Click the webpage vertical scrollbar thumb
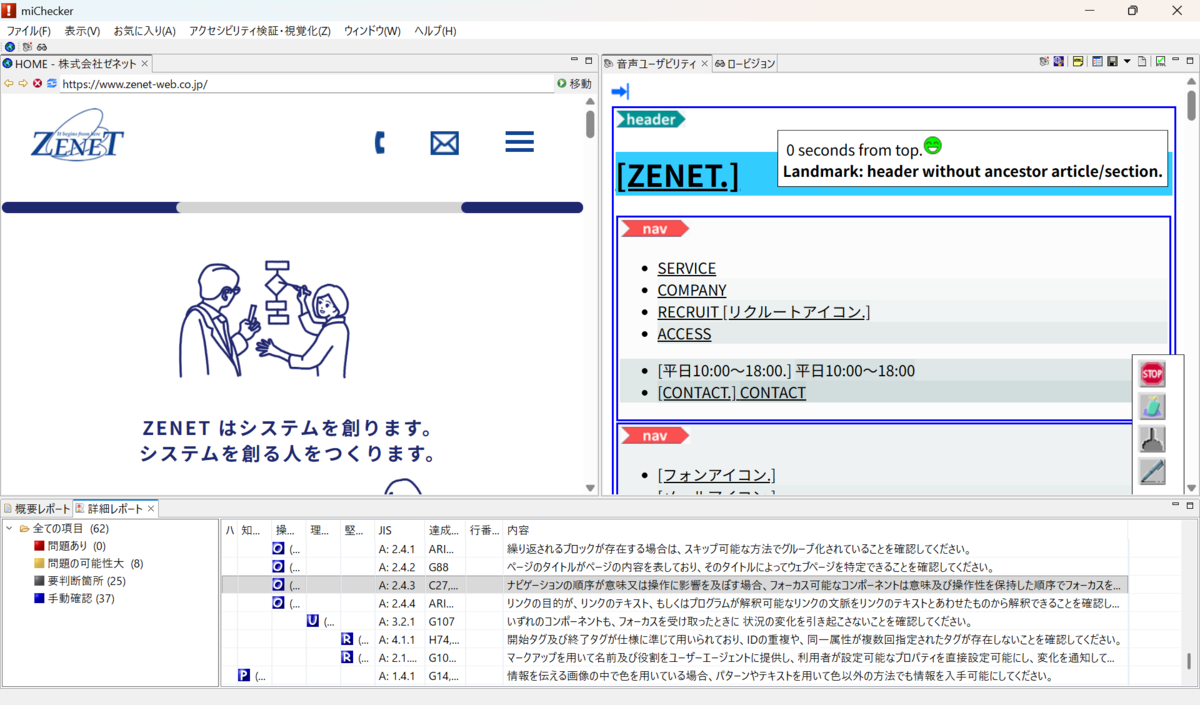 (x=590, y=123)
